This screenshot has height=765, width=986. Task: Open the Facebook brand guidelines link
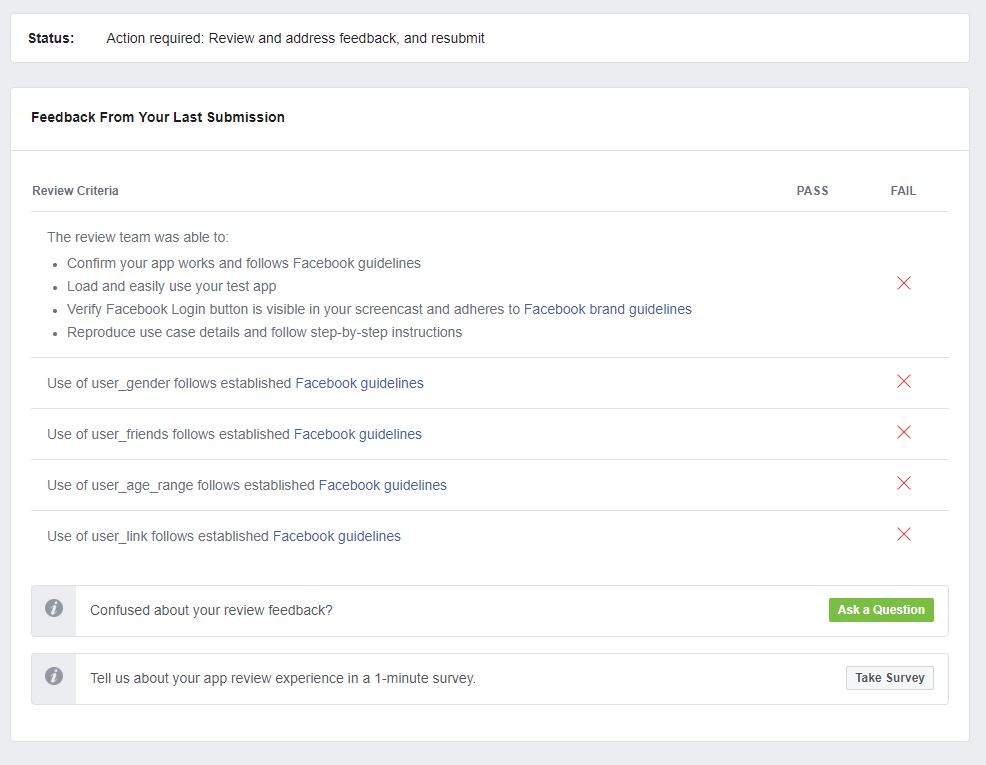(x=607, y=309)
